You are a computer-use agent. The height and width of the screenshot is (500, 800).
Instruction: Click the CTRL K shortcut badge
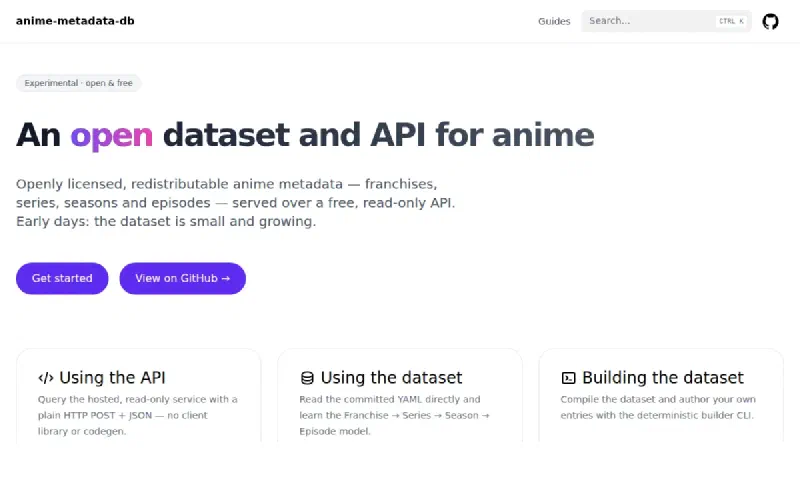pyautogui.click(x=731, y=21)
